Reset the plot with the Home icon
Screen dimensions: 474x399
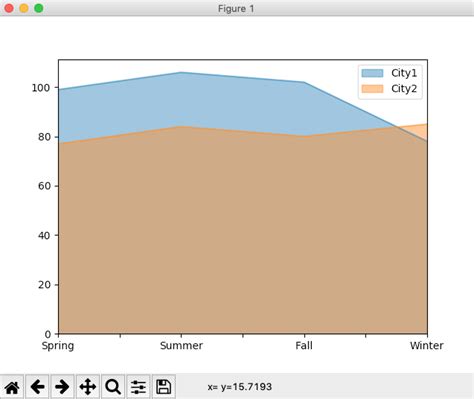(x=12, y=387)
